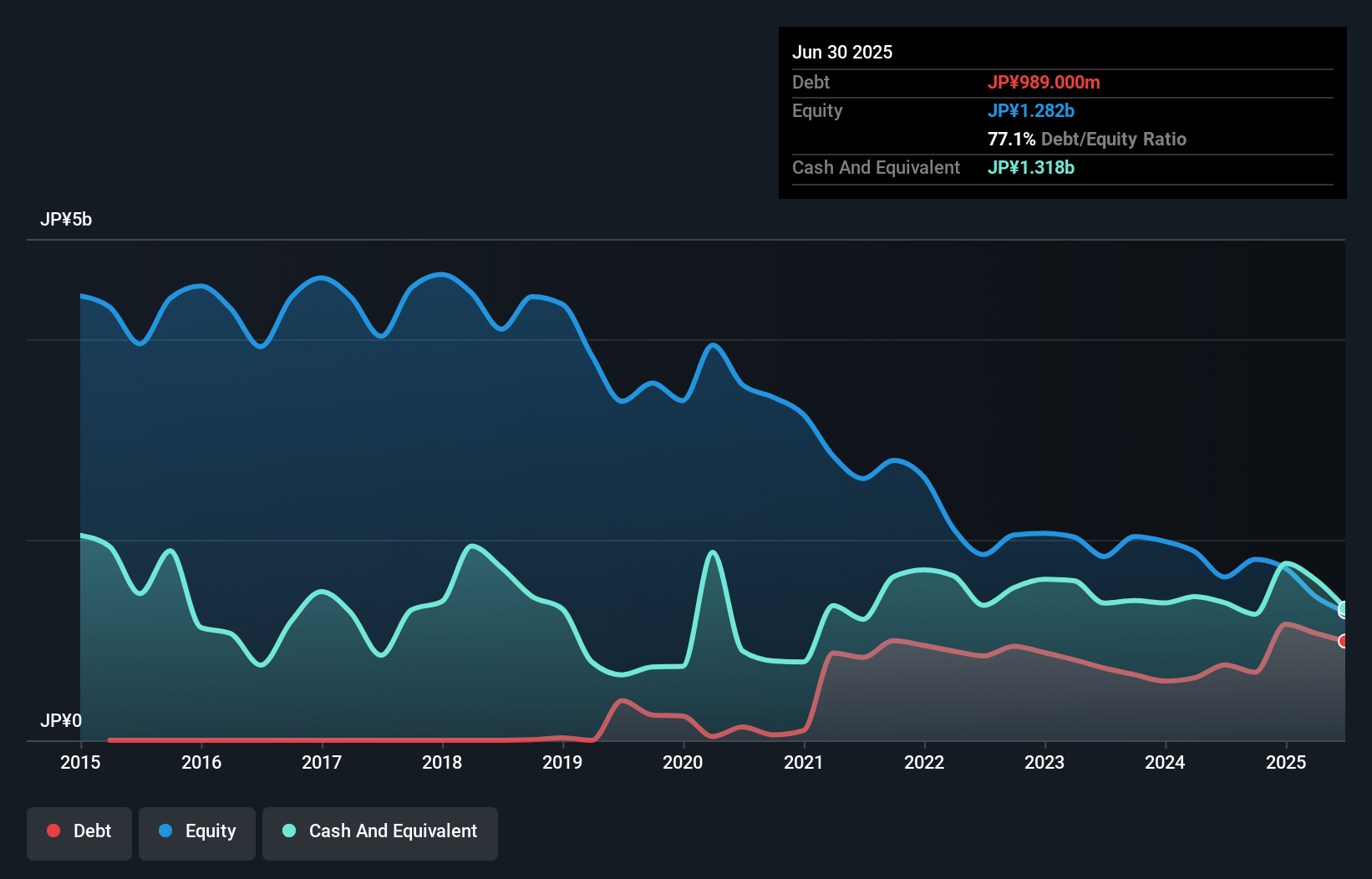Select the red Debt legend dot
The height and width of the screenshot is (879, 1372).
(53, 831)
